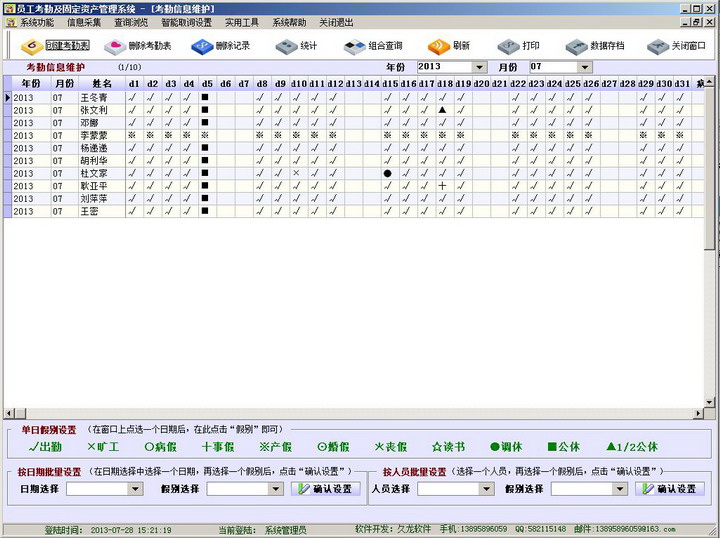Select the name cell 刘萍萍
The image size is (720, 538).
point(102,199)
